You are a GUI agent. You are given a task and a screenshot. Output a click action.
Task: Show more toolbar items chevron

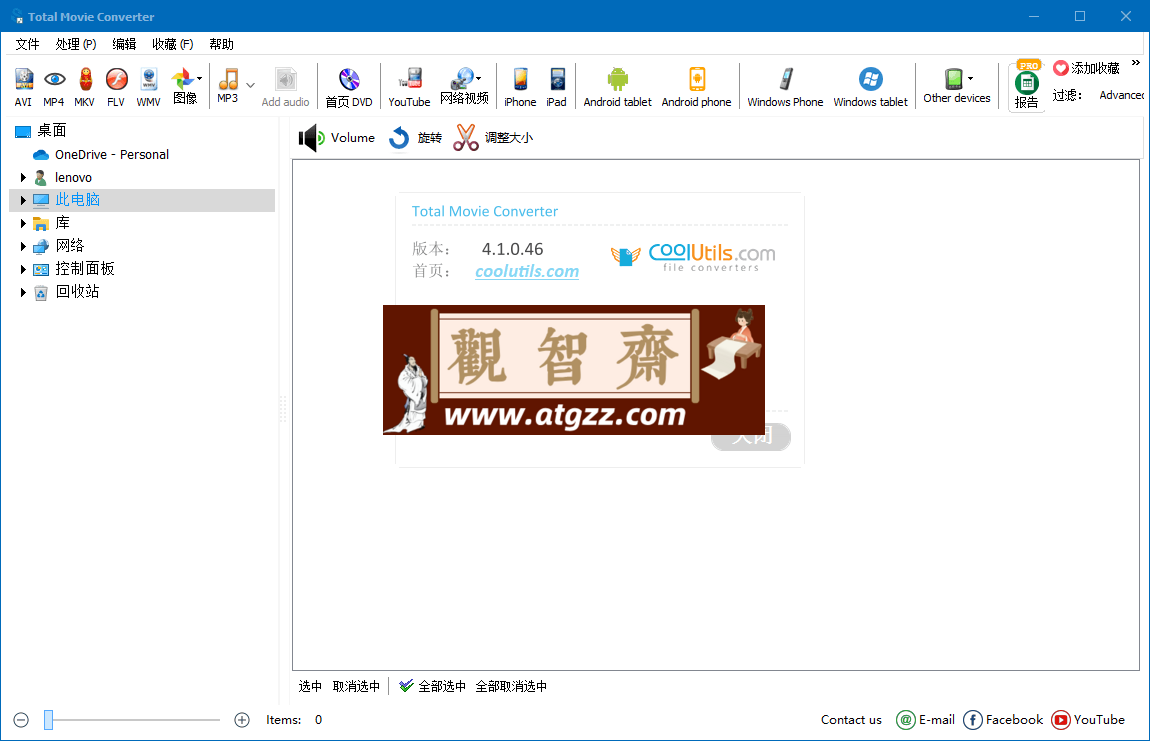(x=1136, y=63)
